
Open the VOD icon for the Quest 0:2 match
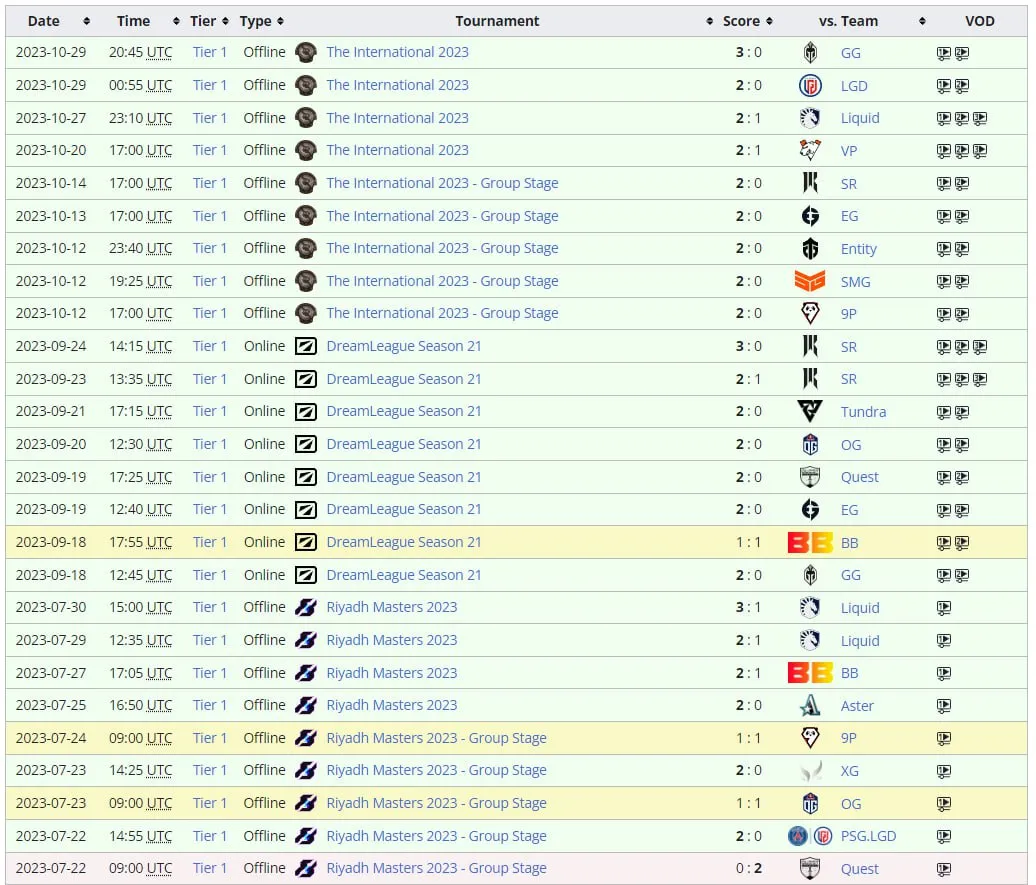click(944, 868)
